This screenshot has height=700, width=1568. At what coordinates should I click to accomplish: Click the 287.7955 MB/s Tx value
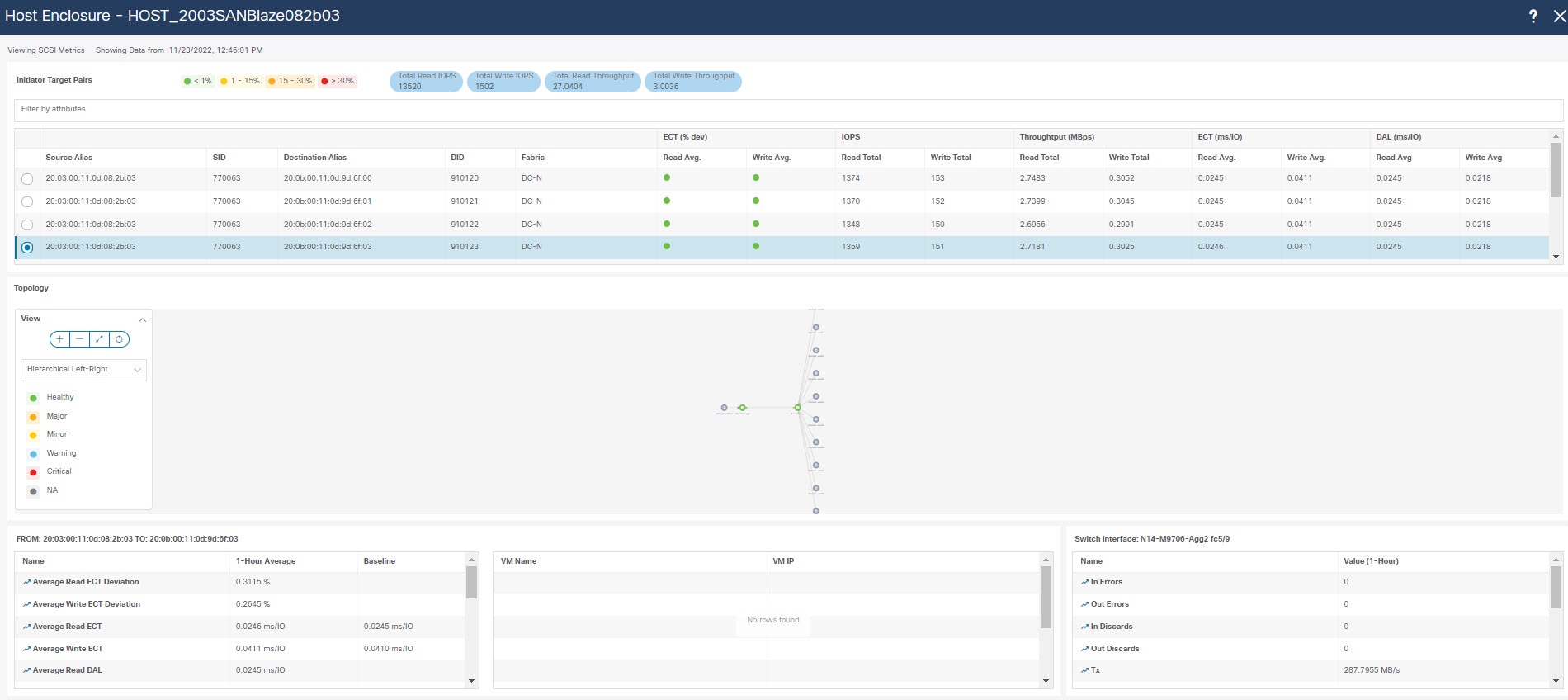1372,670
